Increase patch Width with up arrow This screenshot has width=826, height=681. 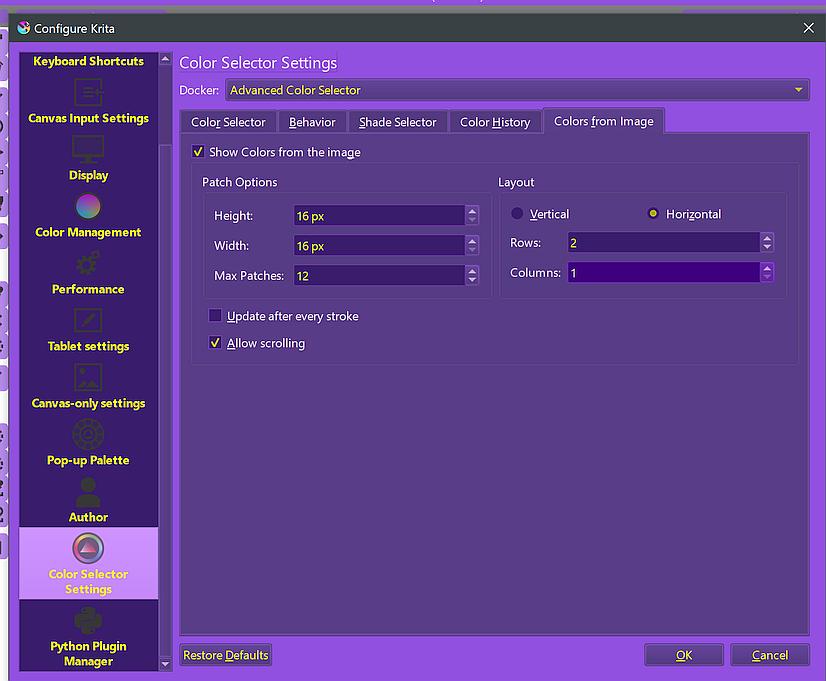click(x=472, y=241)
